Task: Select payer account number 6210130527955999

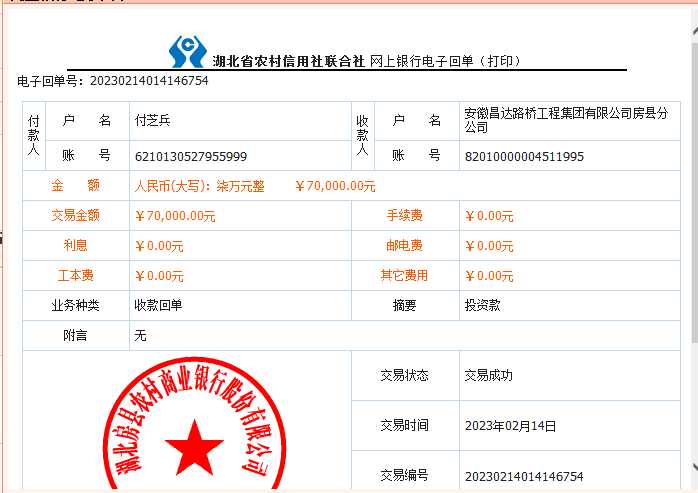Action: coord(191,156)
